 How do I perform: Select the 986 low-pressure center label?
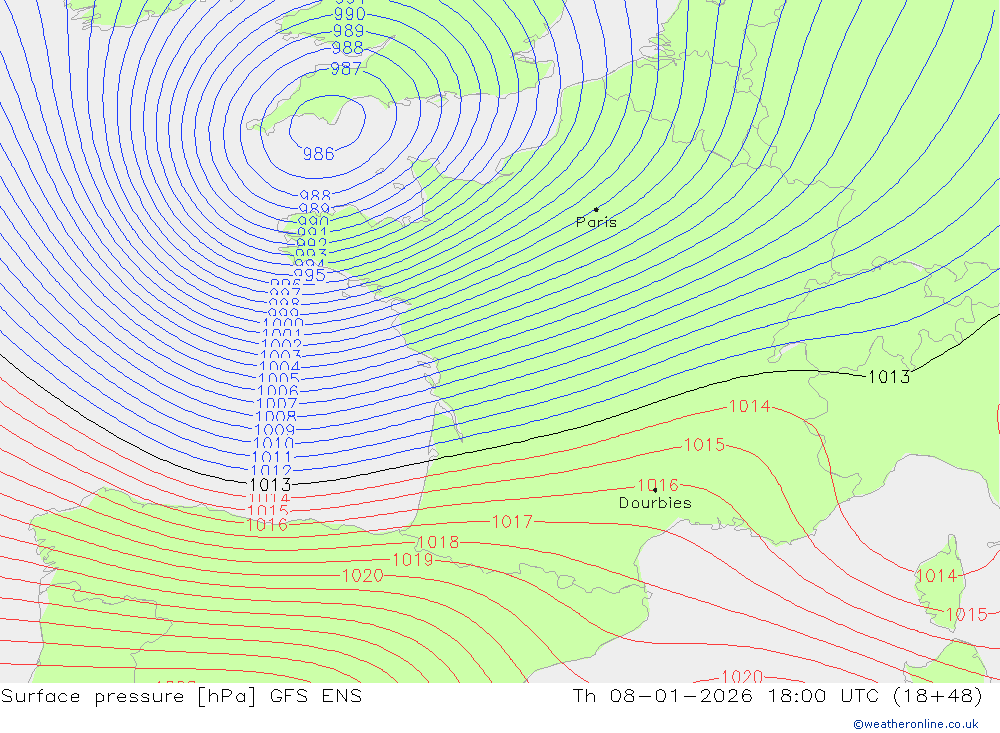(x=318, y=154)
